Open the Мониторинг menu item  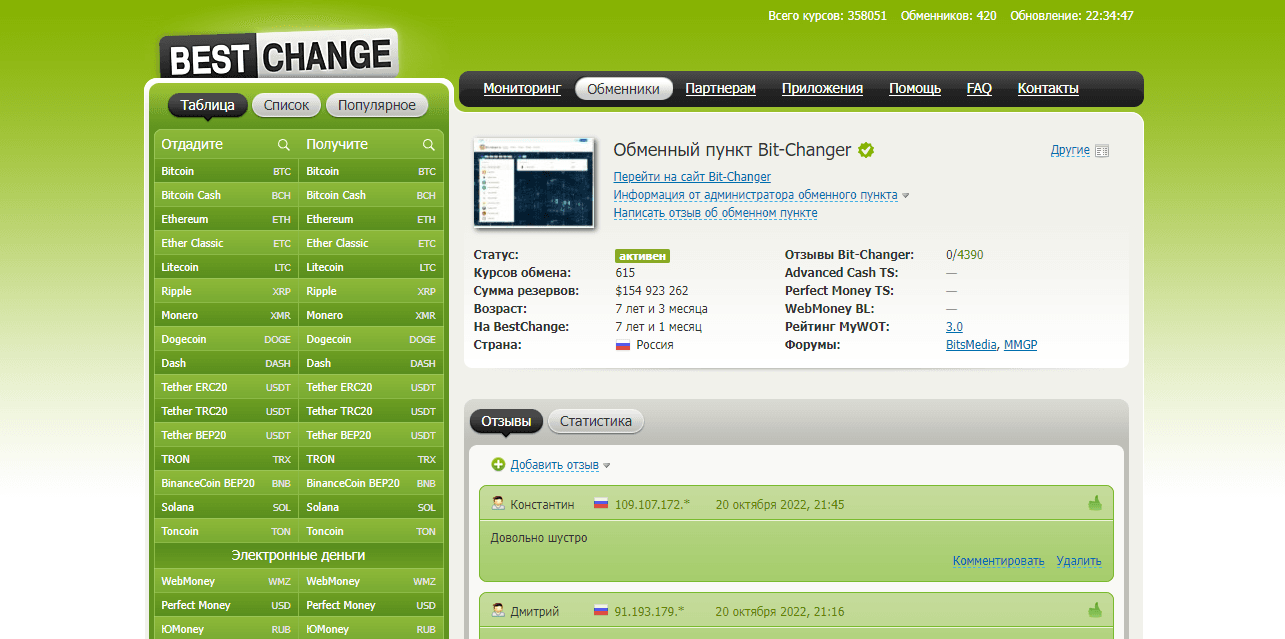pos(522,88)
